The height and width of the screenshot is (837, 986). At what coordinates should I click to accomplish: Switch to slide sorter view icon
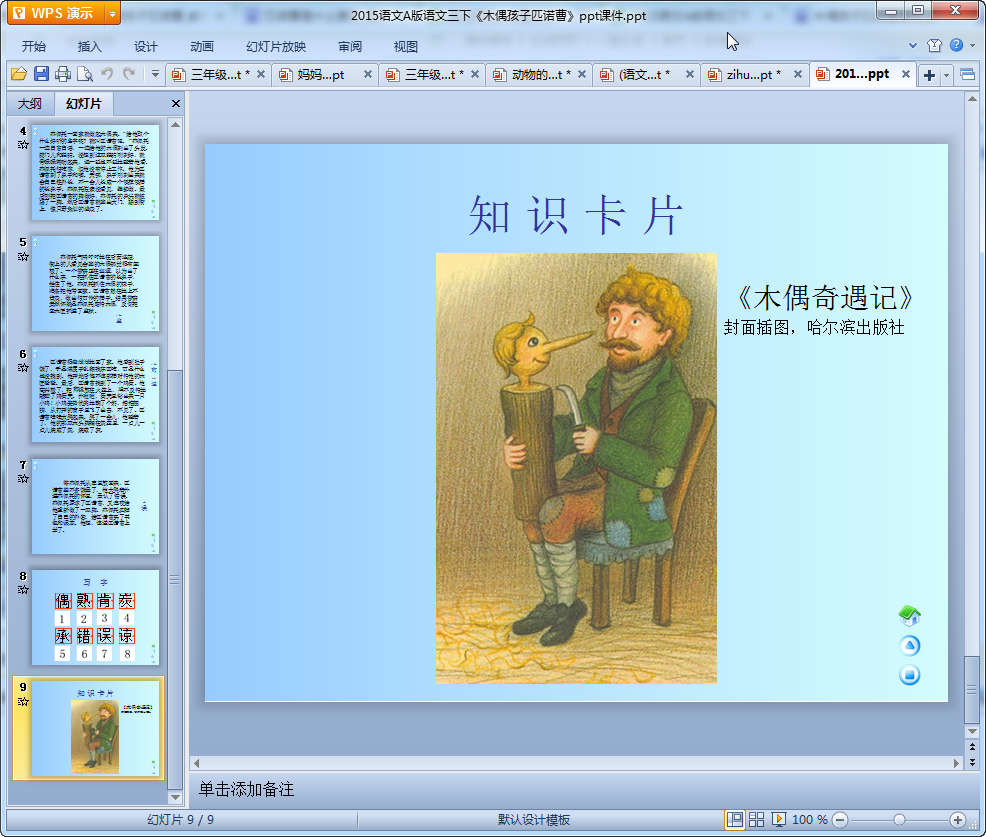click(756, 819)
